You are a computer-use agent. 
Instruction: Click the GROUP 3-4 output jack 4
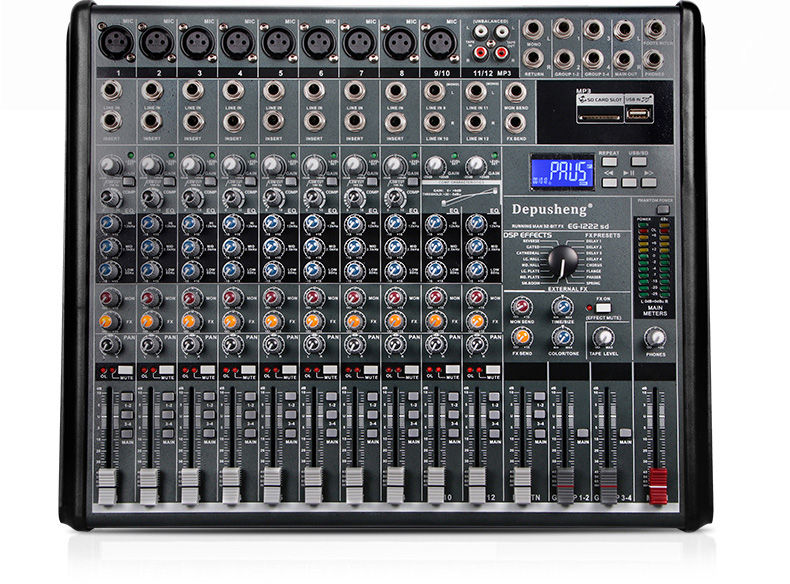point(594,59)
